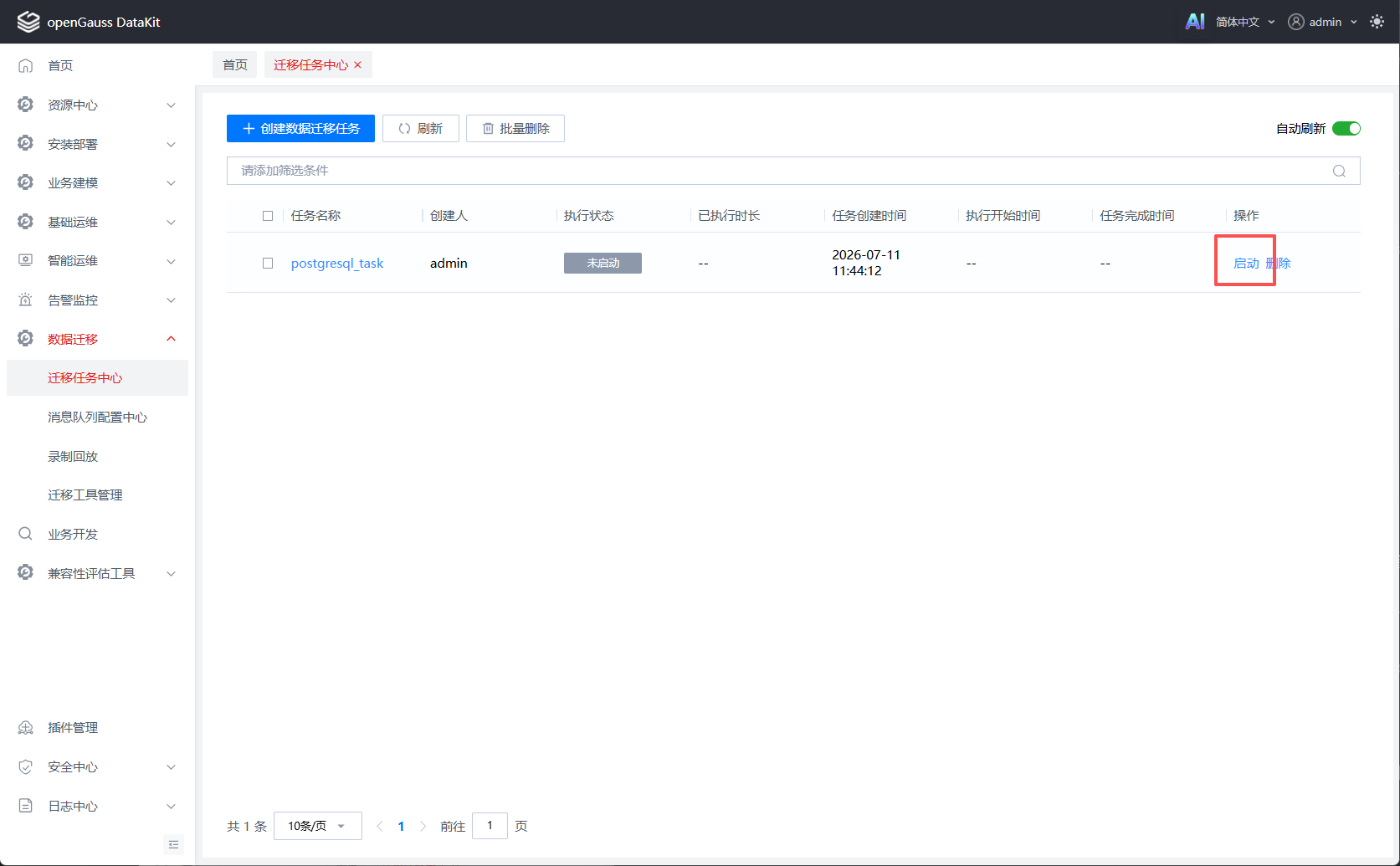Open the AI assistant icon in header
1400x866 pixels.
[1195, 22]
